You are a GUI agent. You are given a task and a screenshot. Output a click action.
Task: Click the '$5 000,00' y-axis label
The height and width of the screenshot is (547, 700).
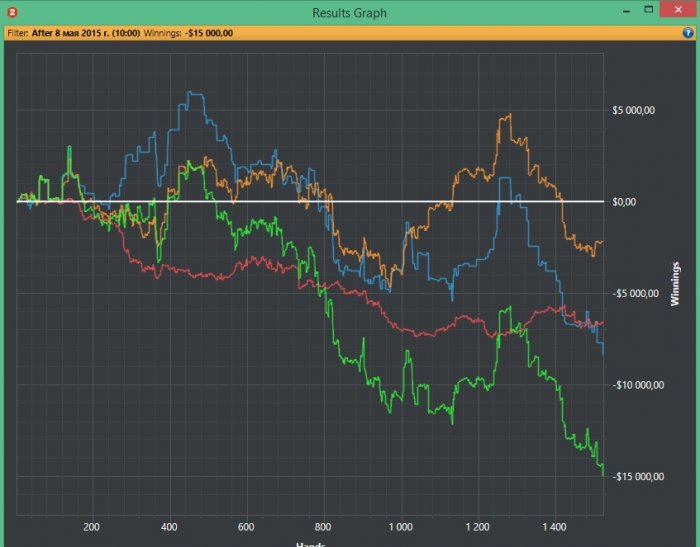[x=633, y=110]
